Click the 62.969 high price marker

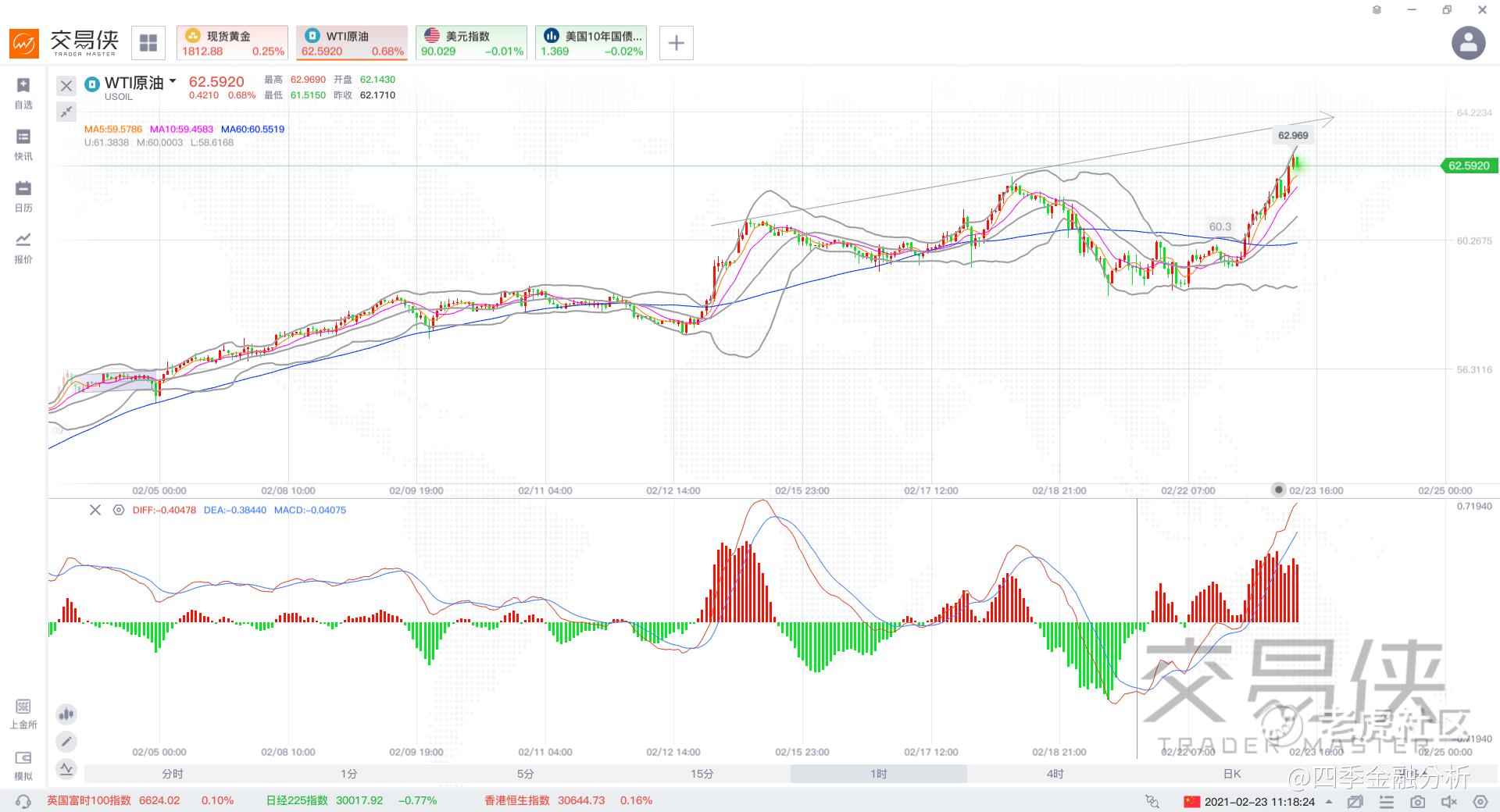1293,135
